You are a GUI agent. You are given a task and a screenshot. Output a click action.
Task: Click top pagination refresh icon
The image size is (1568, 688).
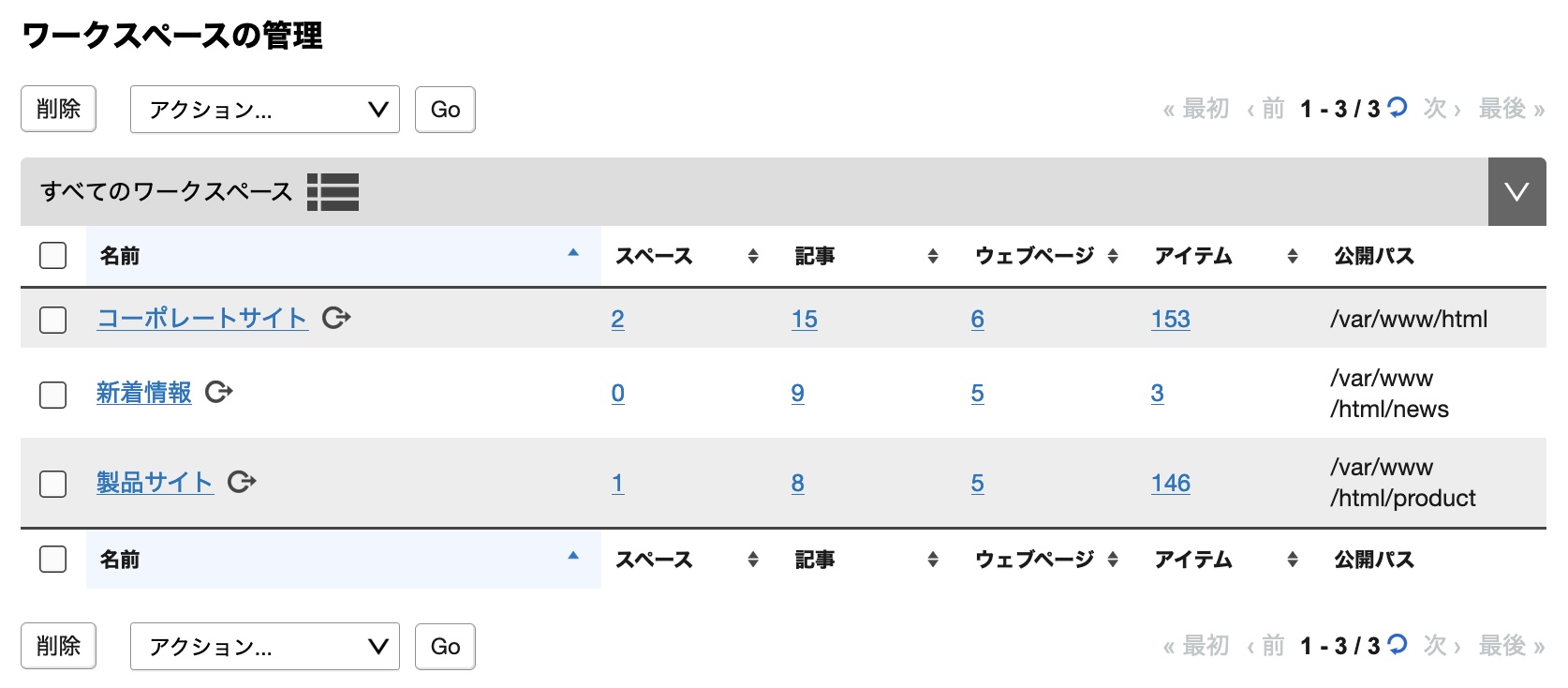[x=1398, y=108]
